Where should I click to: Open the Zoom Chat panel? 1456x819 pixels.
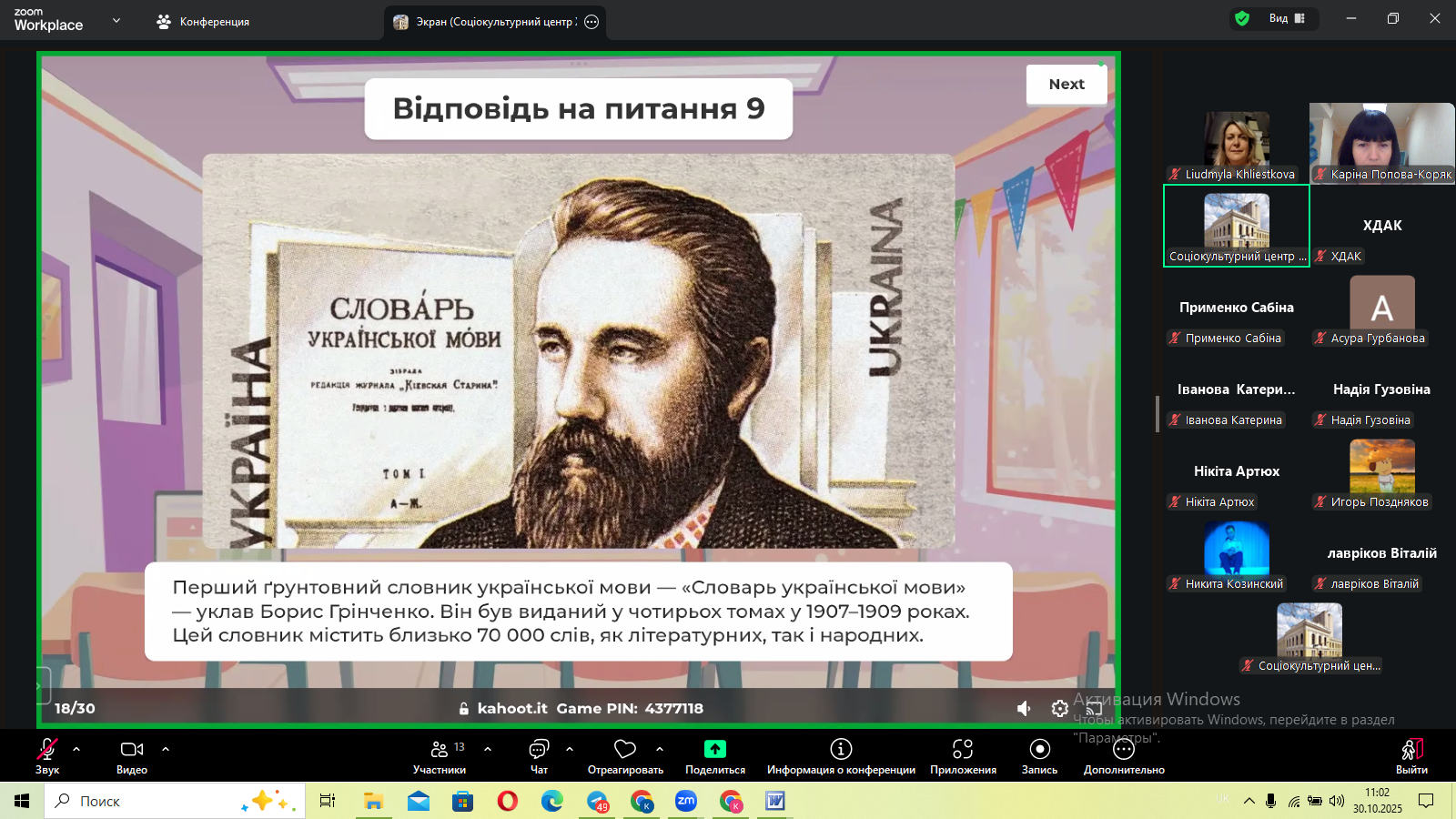pos(539,749)
